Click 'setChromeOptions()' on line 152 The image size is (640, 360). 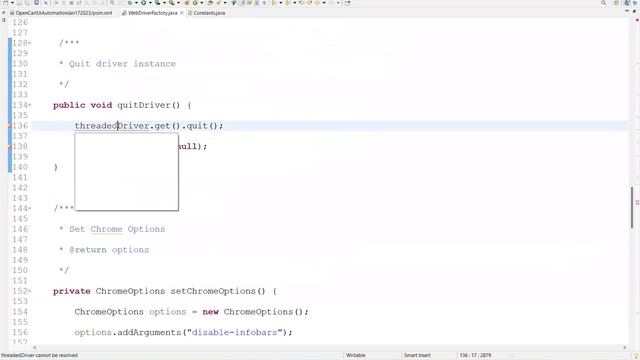coord(218,291)
